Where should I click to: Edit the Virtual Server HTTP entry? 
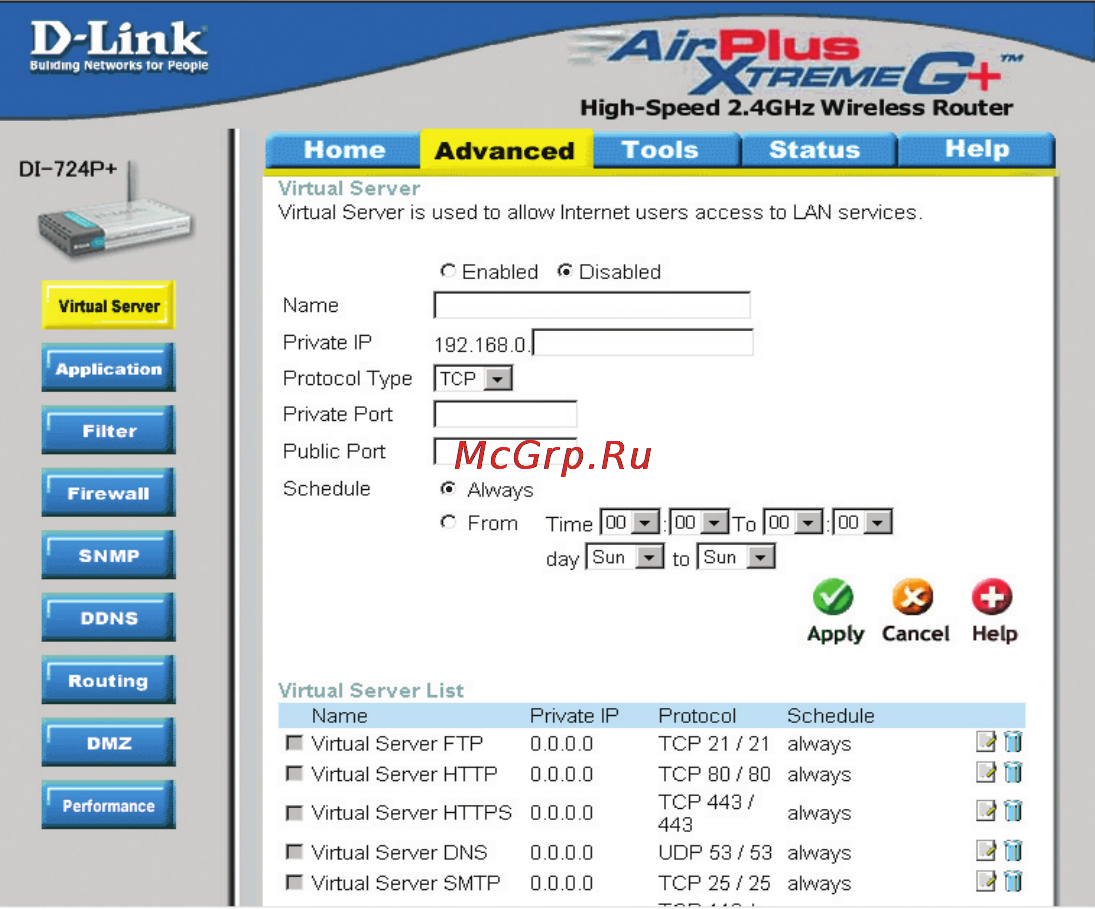985,772
